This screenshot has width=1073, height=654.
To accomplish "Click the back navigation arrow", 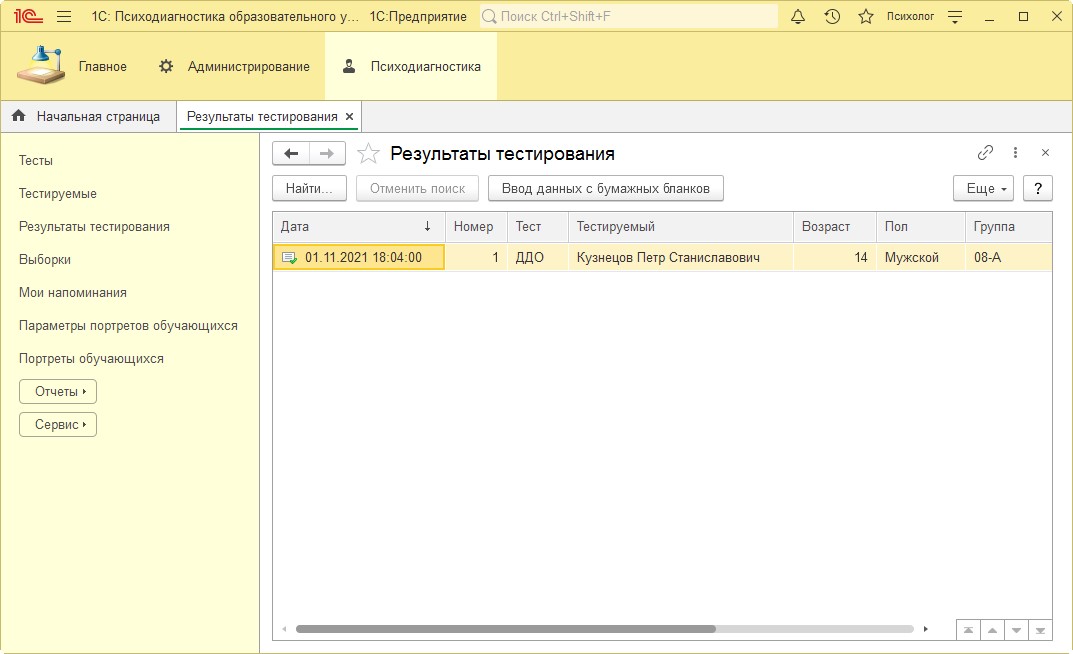I will pyautogui.click(x=291, y=153).
